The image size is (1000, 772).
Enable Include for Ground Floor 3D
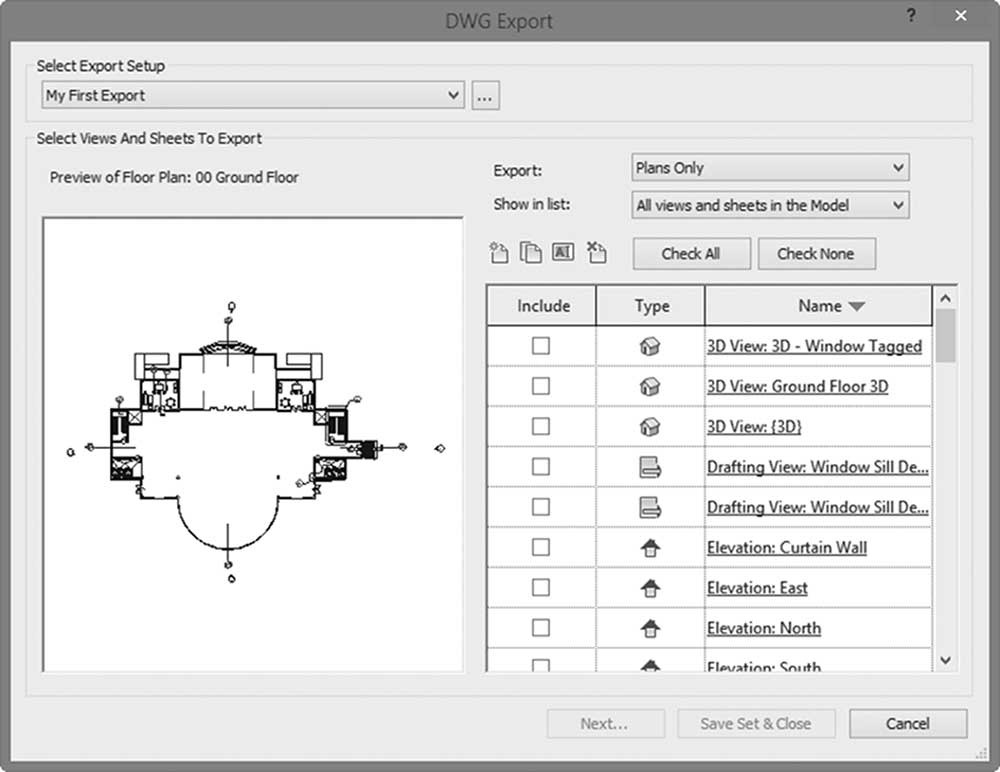[x=541, y=386]
